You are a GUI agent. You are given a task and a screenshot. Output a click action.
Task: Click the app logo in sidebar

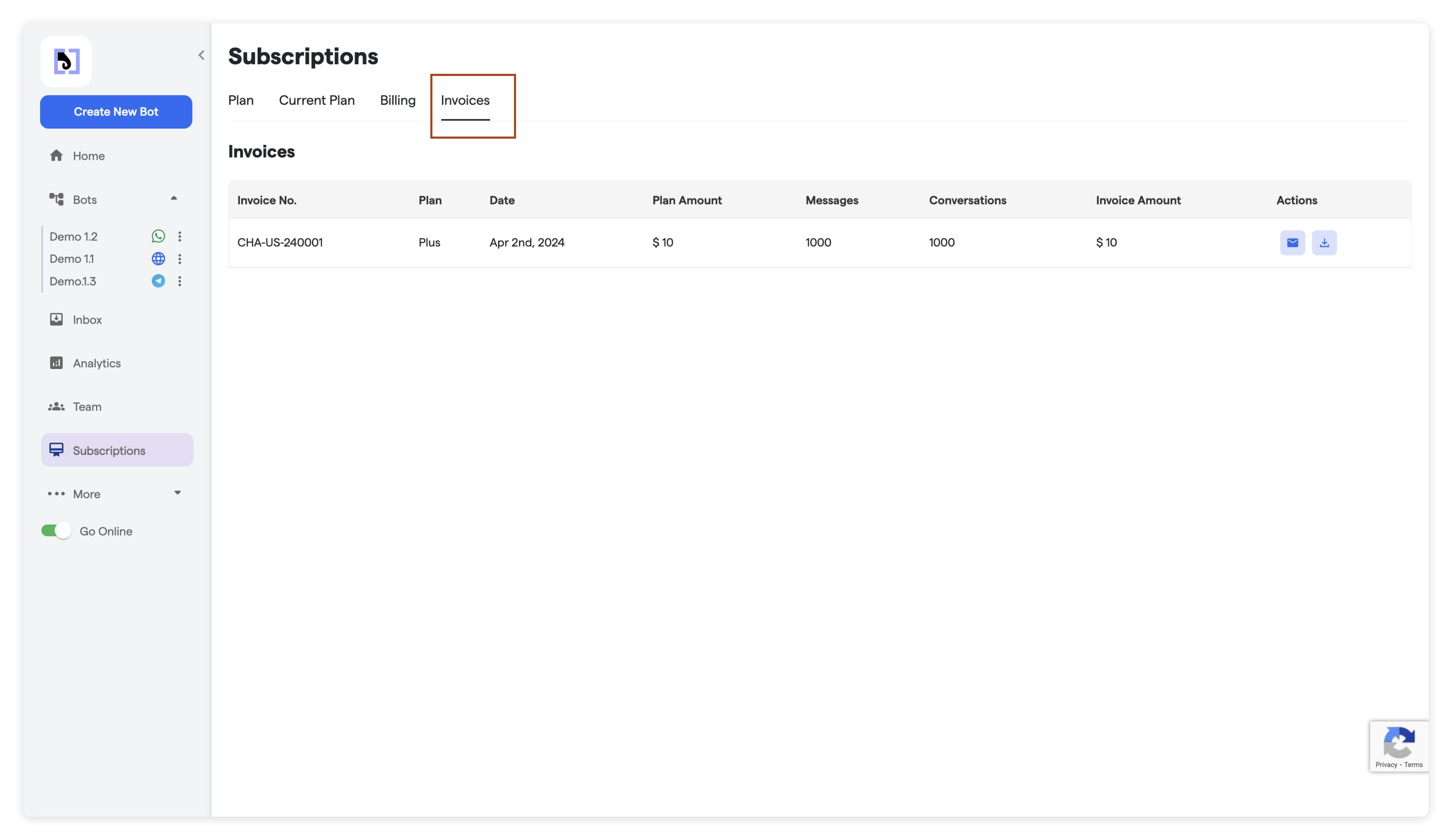tap(66, 61)
